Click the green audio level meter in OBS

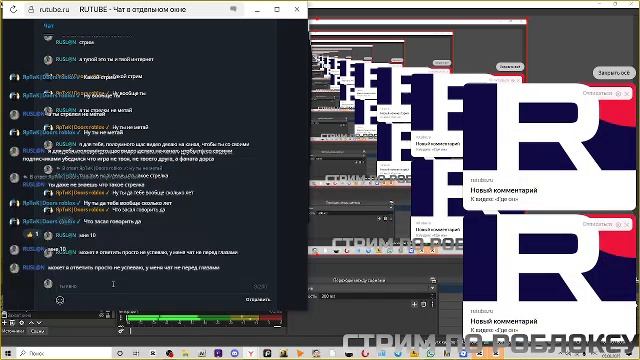tap(204, 318)
